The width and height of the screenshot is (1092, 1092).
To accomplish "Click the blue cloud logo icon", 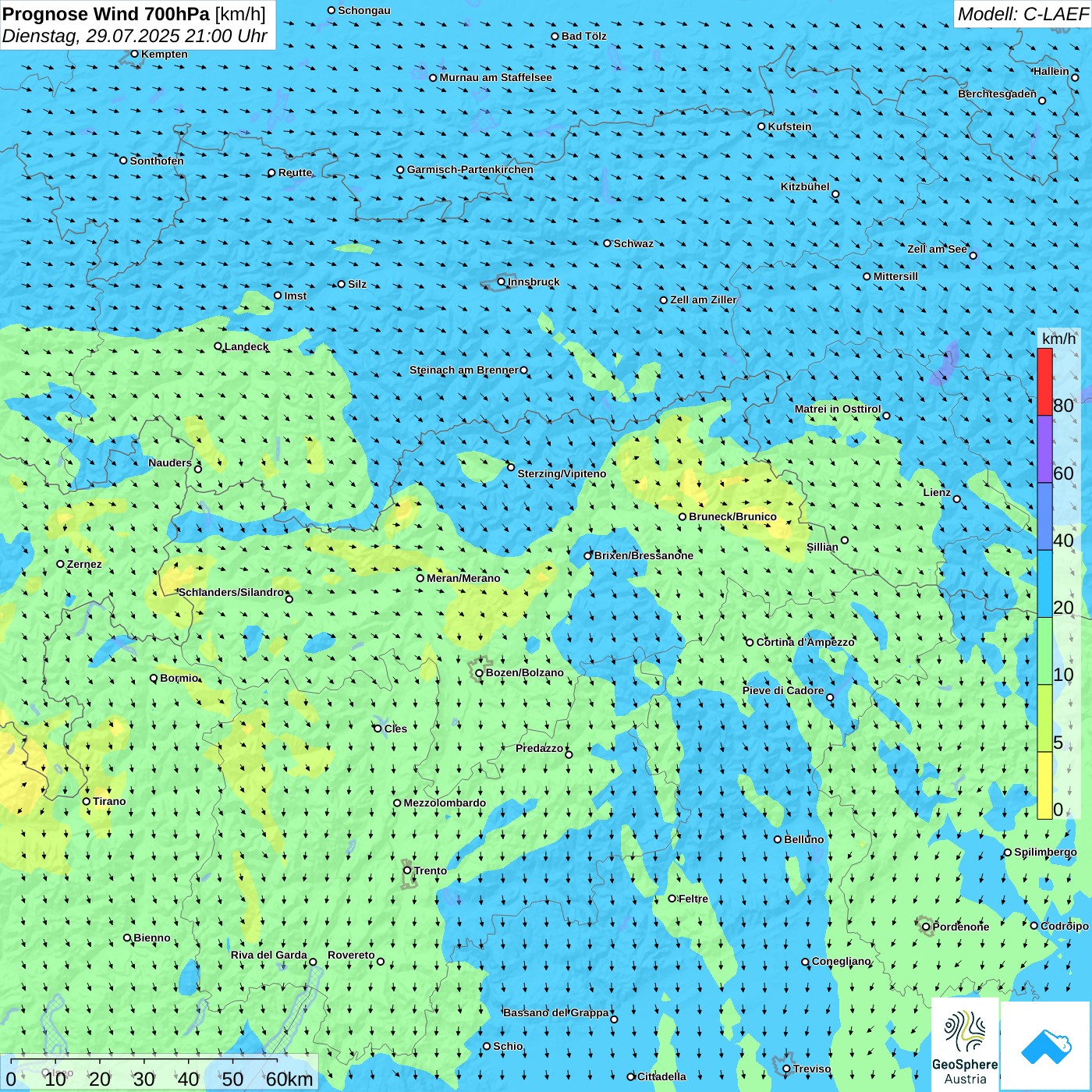I will pos(1045,1046).
